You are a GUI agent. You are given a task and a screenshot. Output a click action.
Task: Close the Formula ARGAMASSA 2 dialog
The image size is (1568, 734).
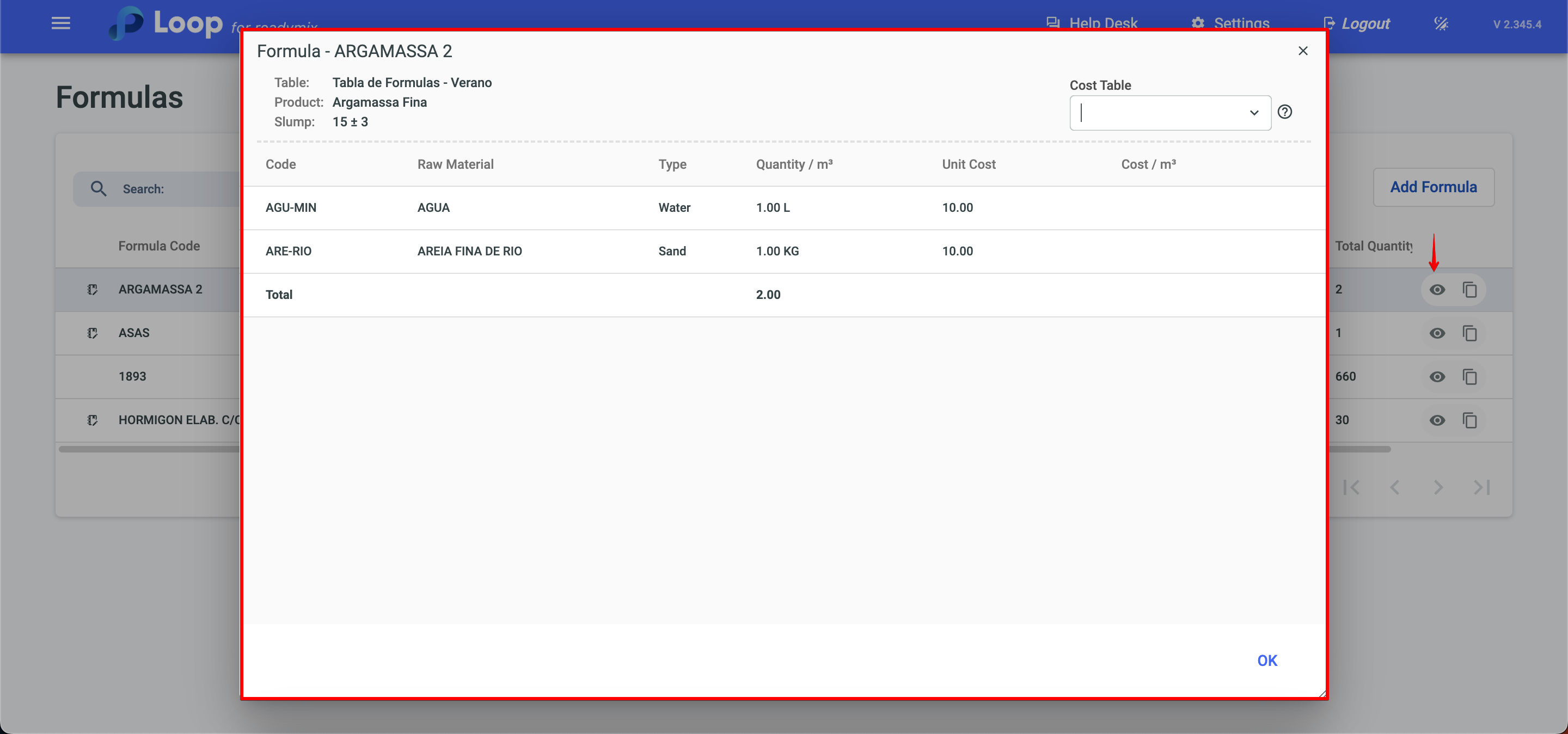[x=1303, y=51]
